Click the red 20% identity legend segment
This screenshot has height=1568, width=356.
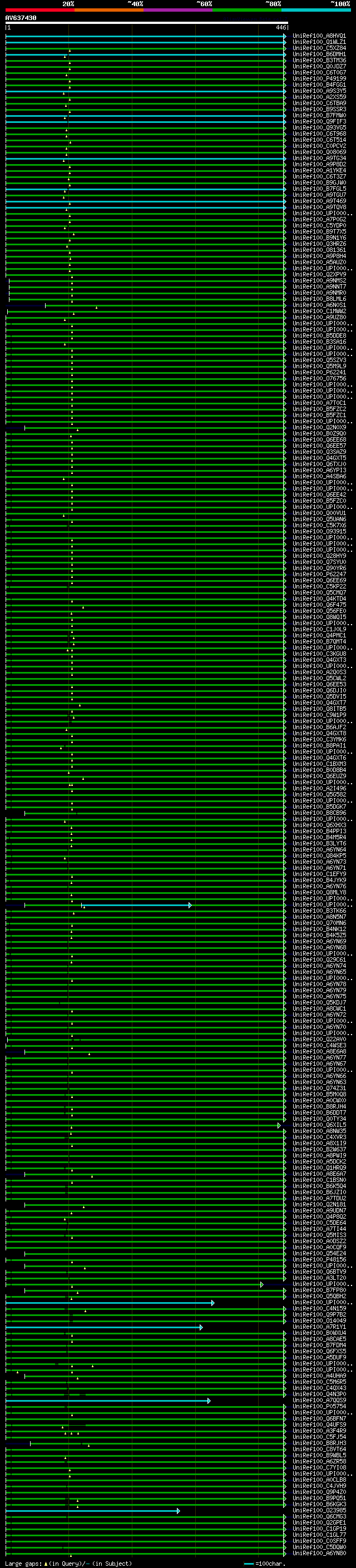coord(39,10)
